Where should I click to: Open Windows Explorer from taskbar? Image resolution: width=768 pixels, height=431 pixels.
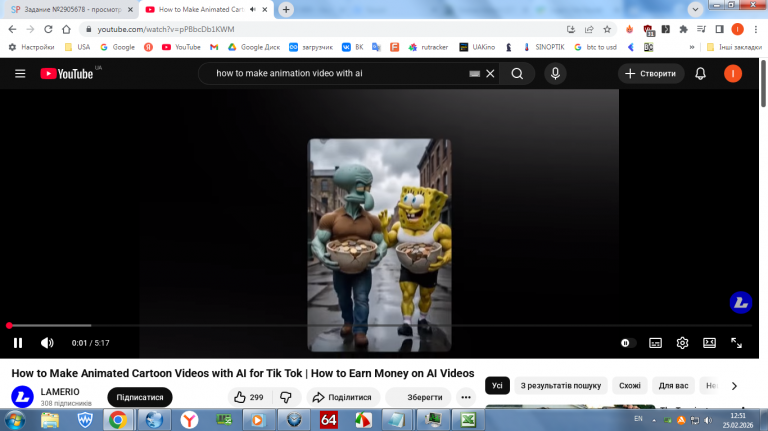(x=50, y=420)
